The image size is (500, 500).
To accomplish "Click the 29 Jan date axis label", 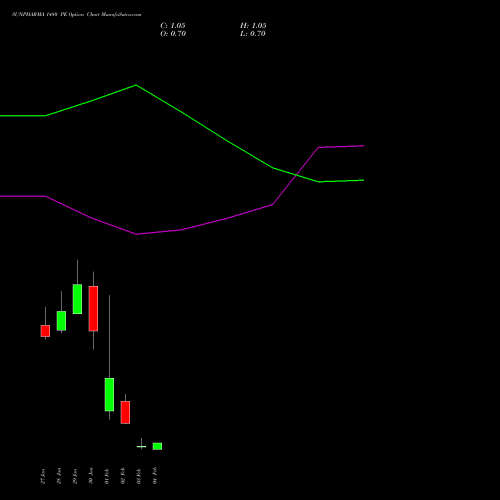I will coord(75,476).
